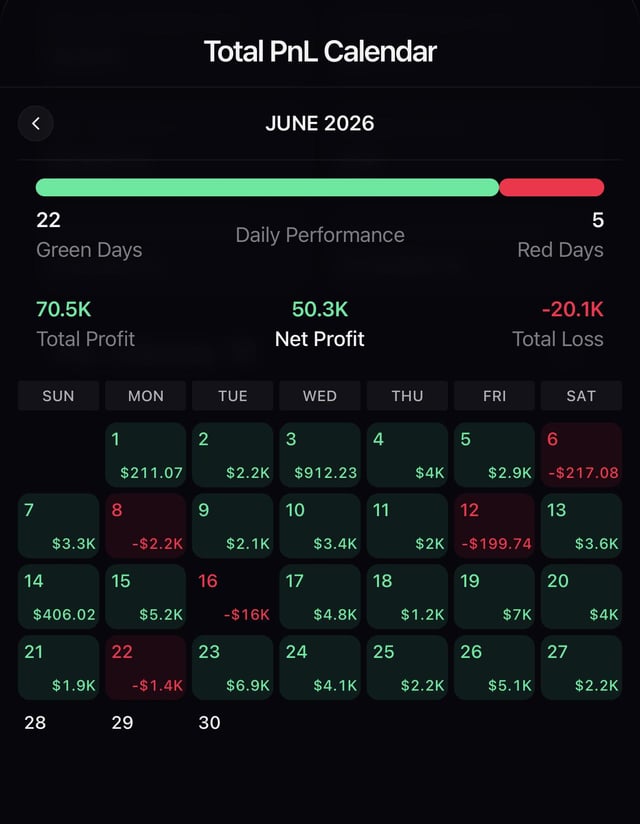Image resolution: width=640 pixels, height=824 pixels.
Task: Click the TUE column header
Action: (x=233, y=396)
